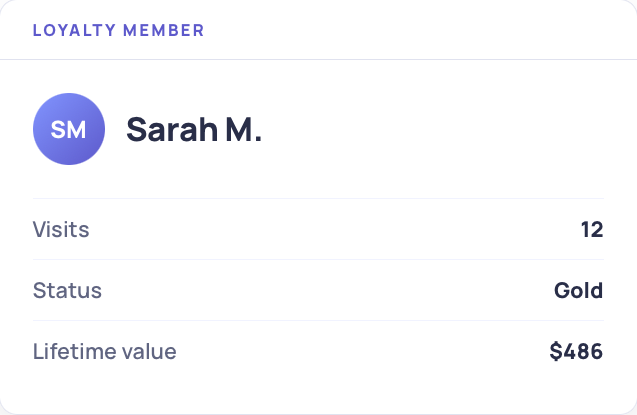Click the digit 2 in visits count
The width and height of the screenshot is (637, 415).
[x=597, y=230]
